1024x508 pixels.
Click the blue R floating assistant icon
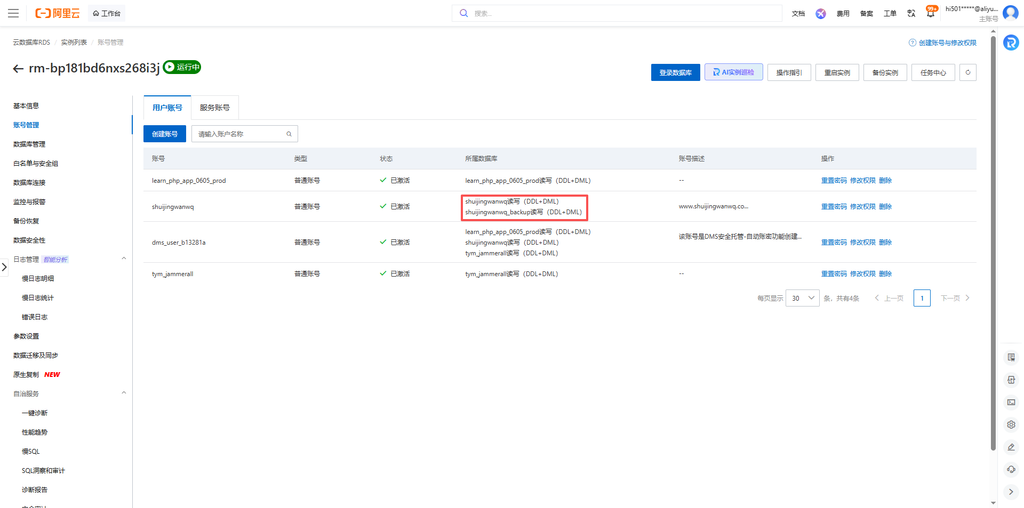[1011, 42]
